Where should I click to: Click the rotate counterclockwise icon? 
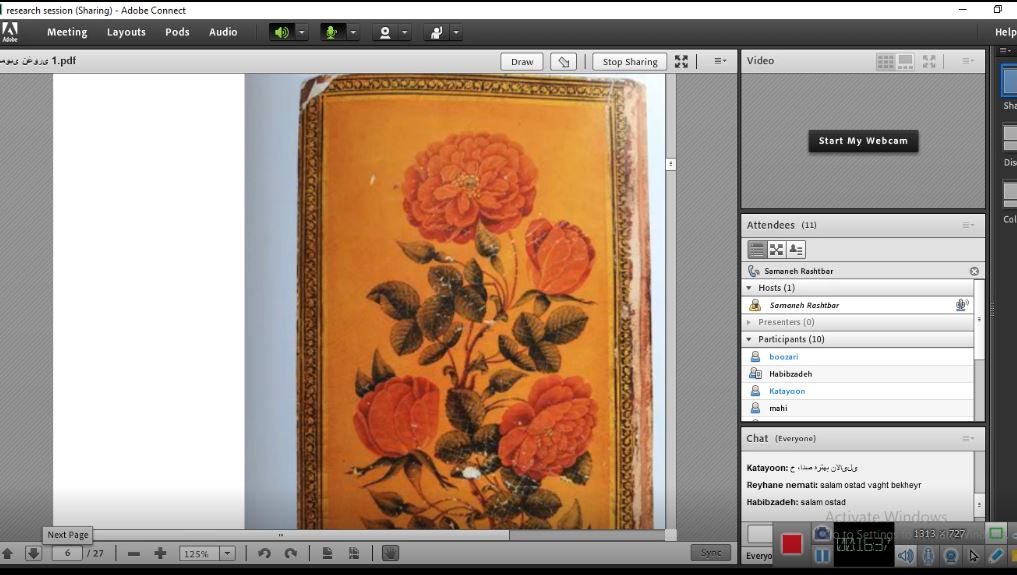point(264,554)
